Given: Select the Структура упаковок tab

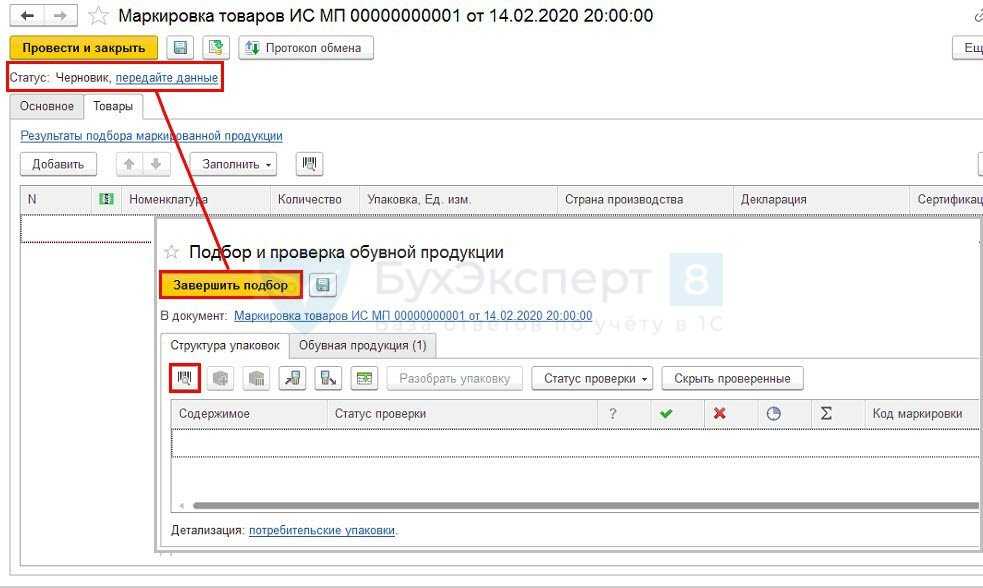Looking at the screenshot, I should (225, 345).
